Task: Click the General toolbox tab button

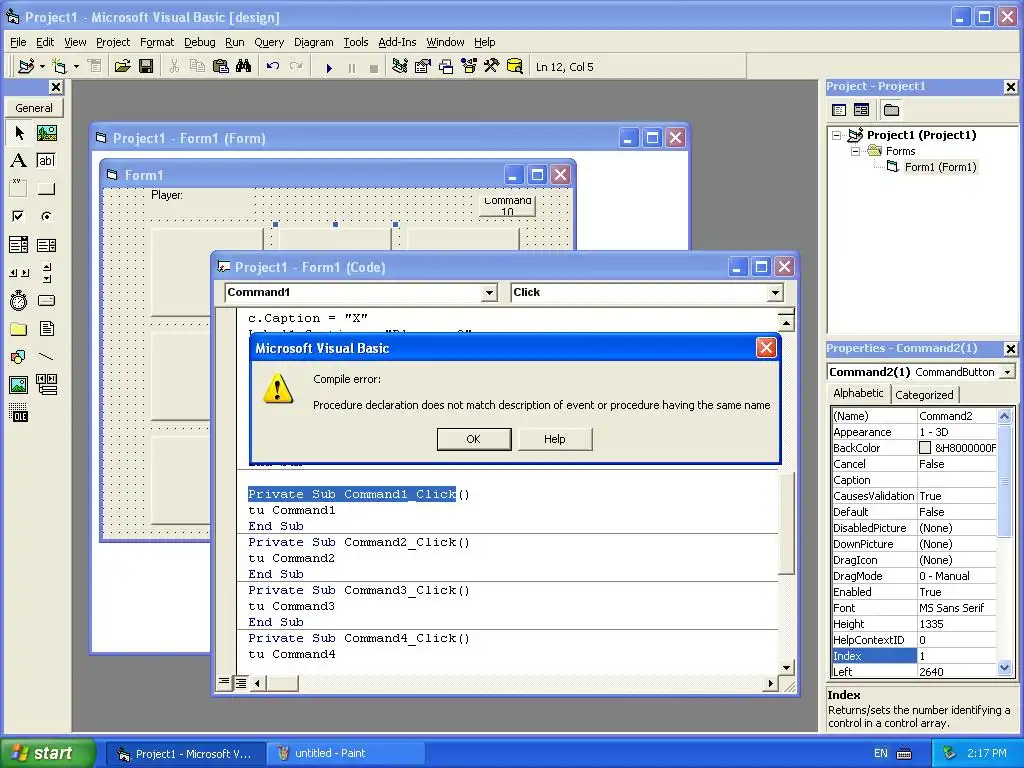Action: [34, 108]
